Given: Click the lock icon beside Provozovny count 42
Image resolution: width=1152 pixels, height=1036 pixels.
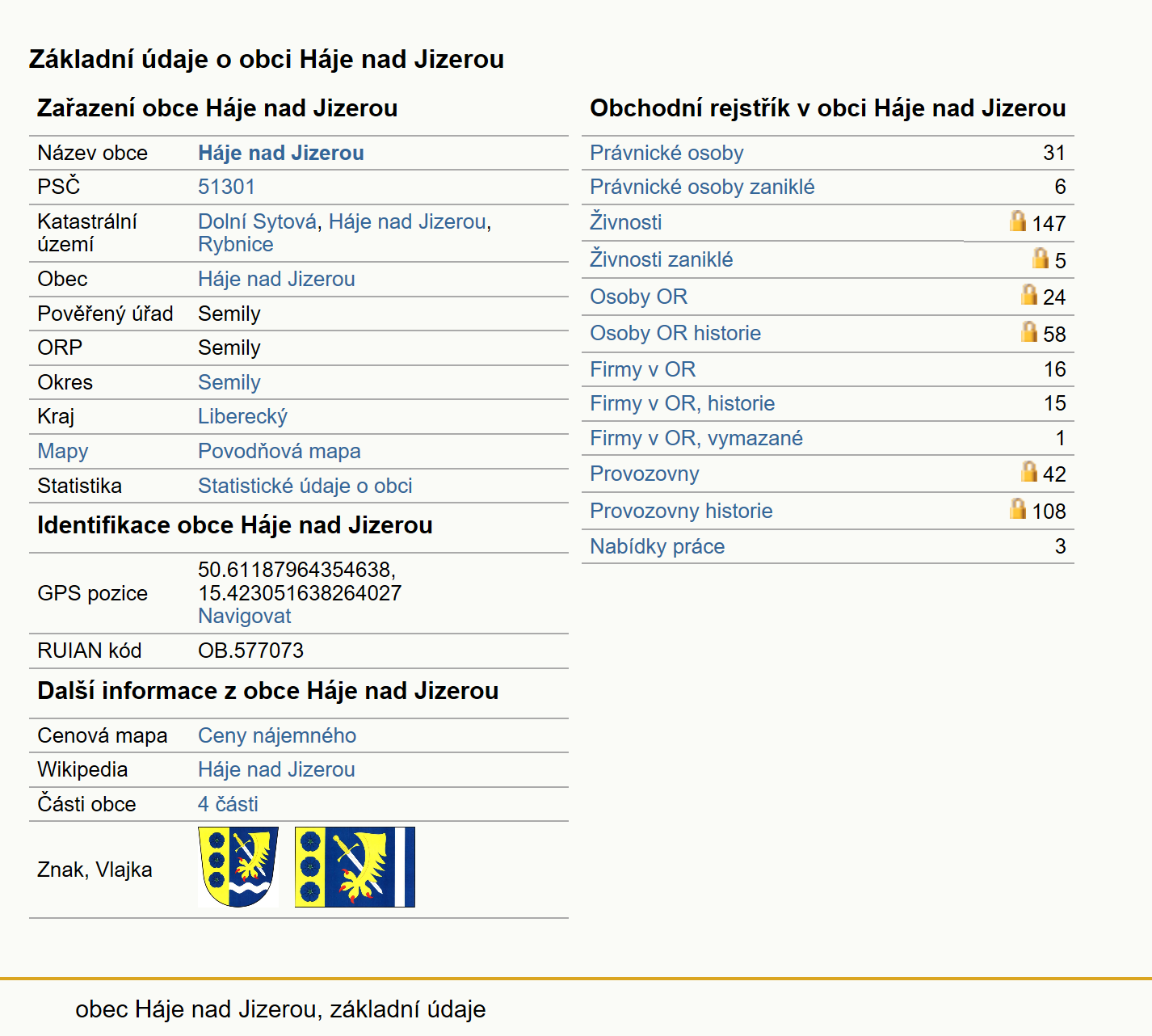Looking at the screenshot, I should click(1028, 471).
